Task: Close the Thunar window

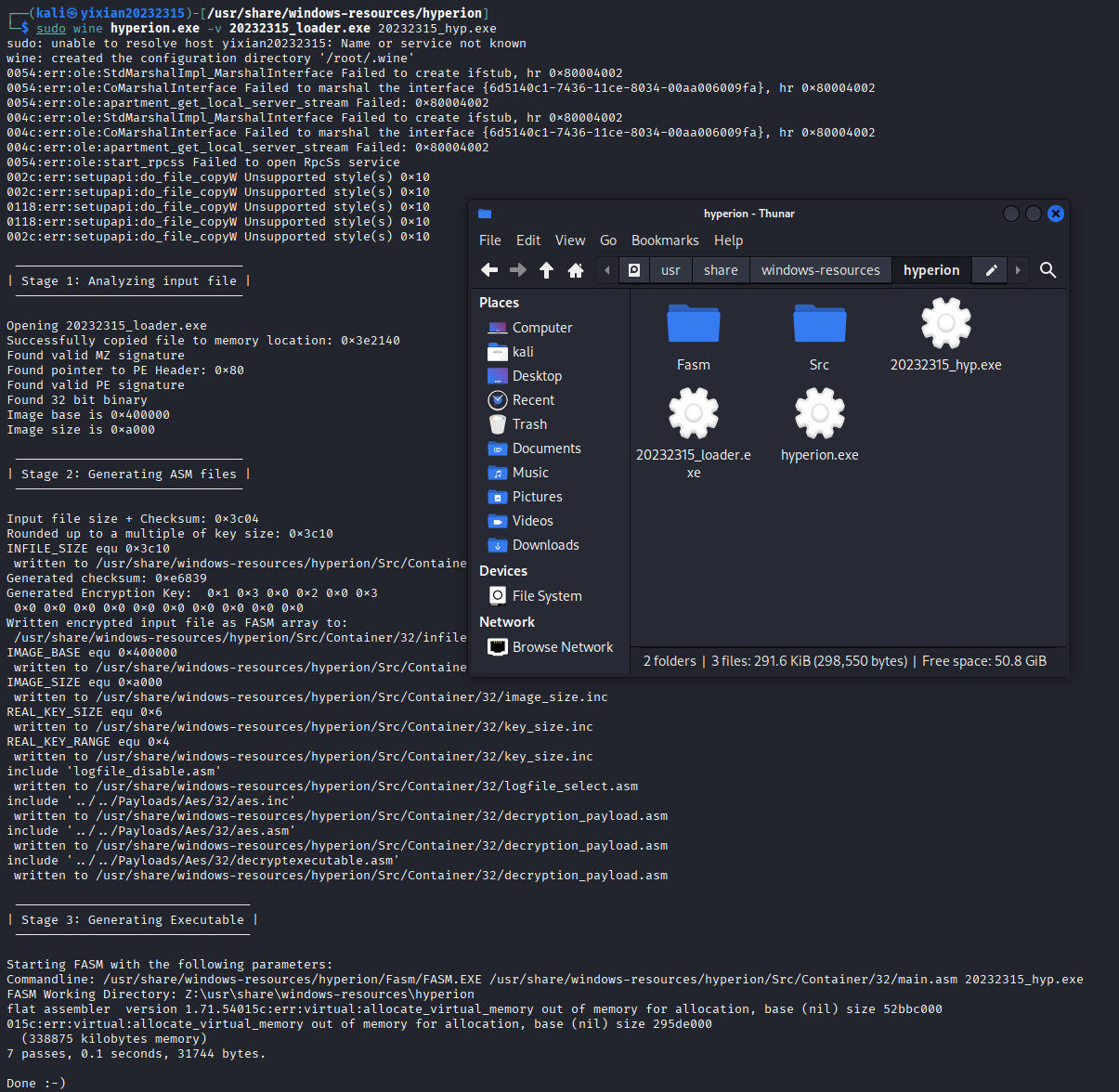Action: pos(1056,214)
